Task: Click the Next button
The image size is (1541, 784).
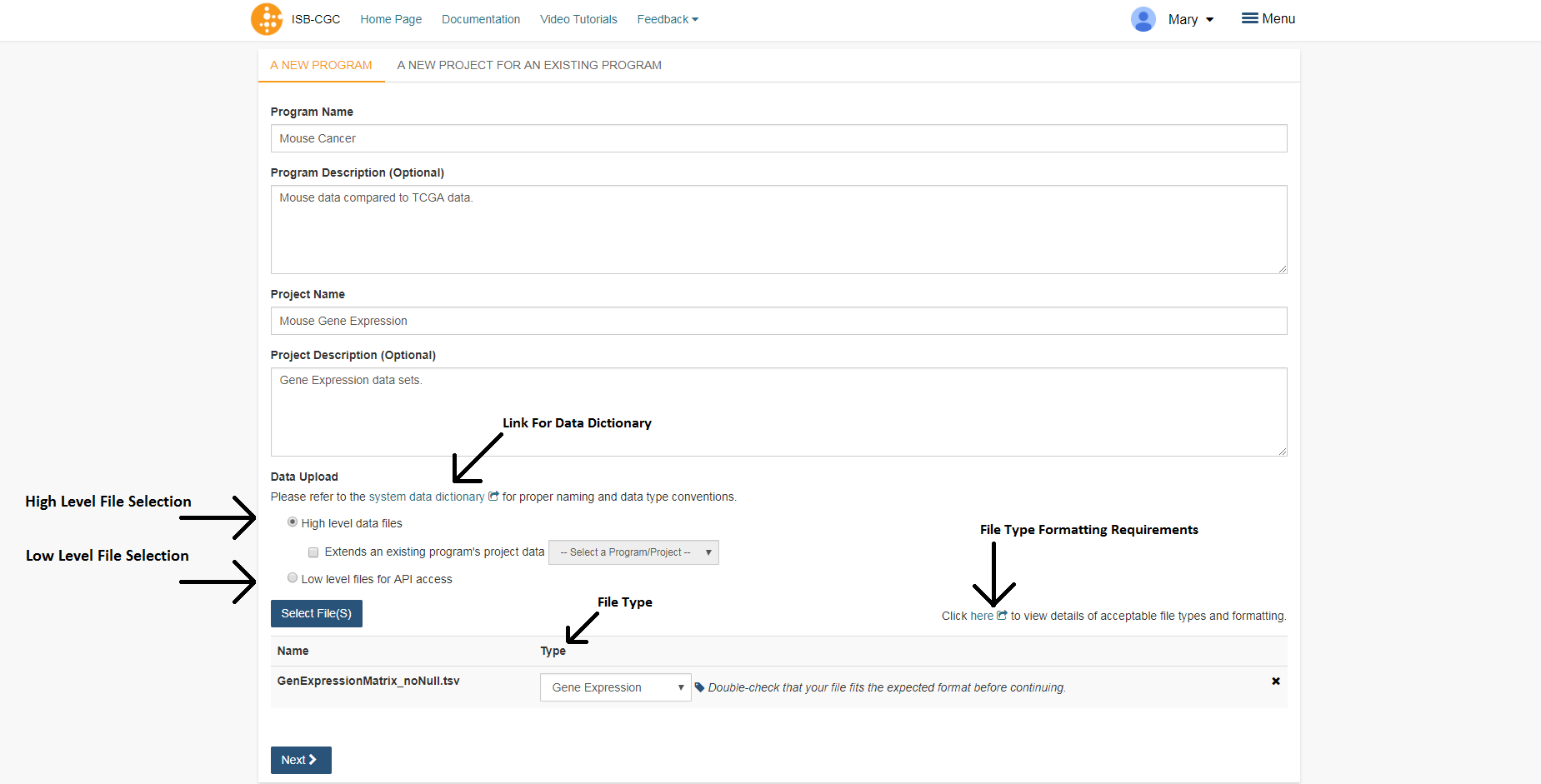Action: click(x=301, y=760)
